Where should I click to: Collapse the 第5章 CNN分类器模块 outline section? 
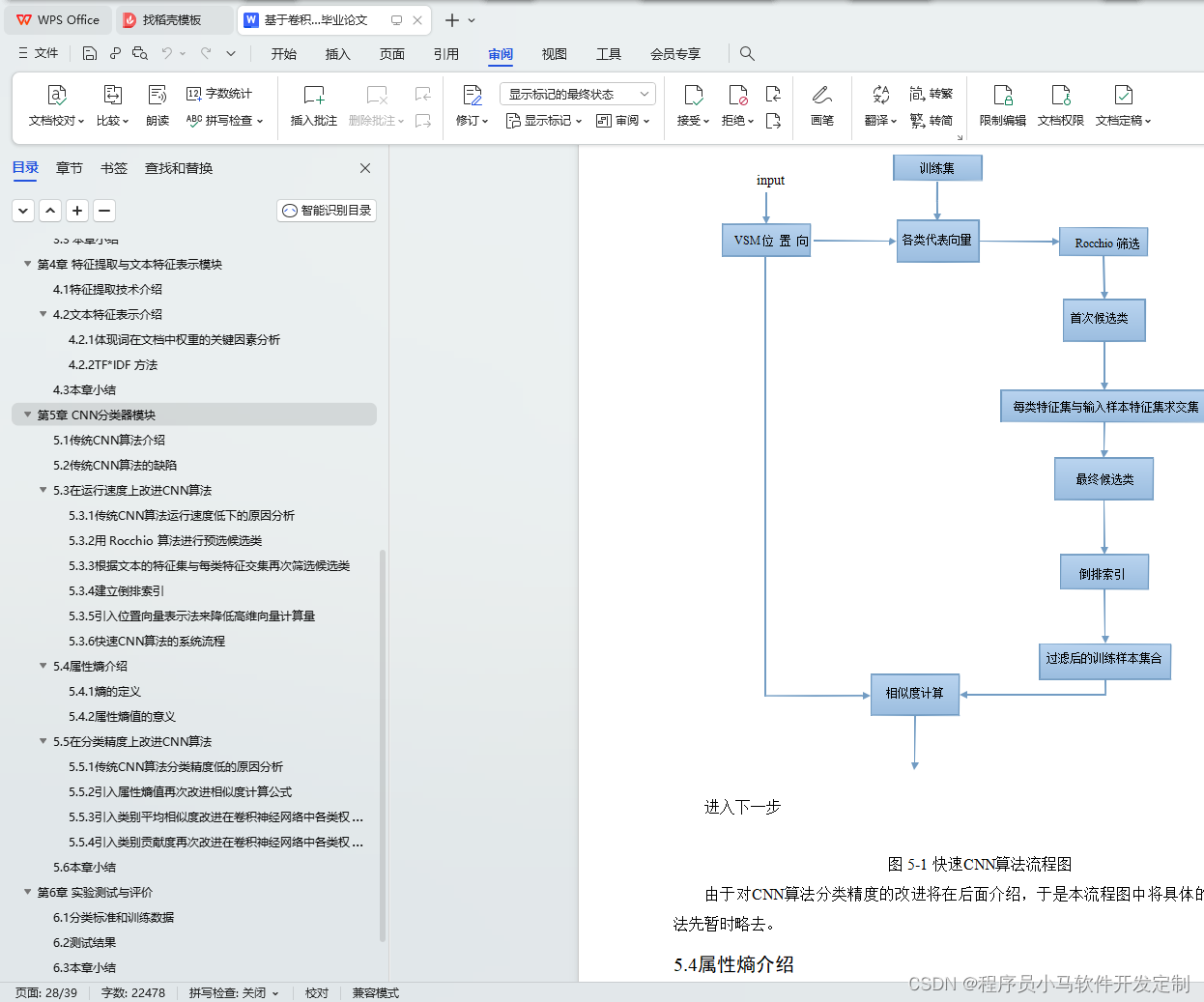27,415
